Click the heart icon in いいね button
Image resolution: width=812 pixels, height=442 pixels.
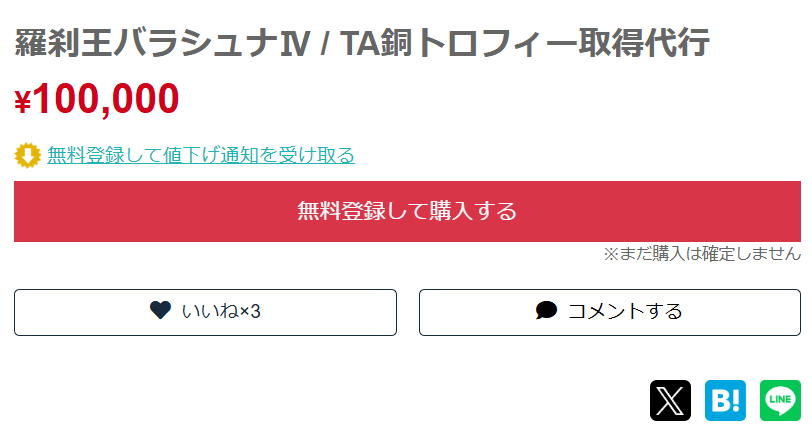point(160,311)
